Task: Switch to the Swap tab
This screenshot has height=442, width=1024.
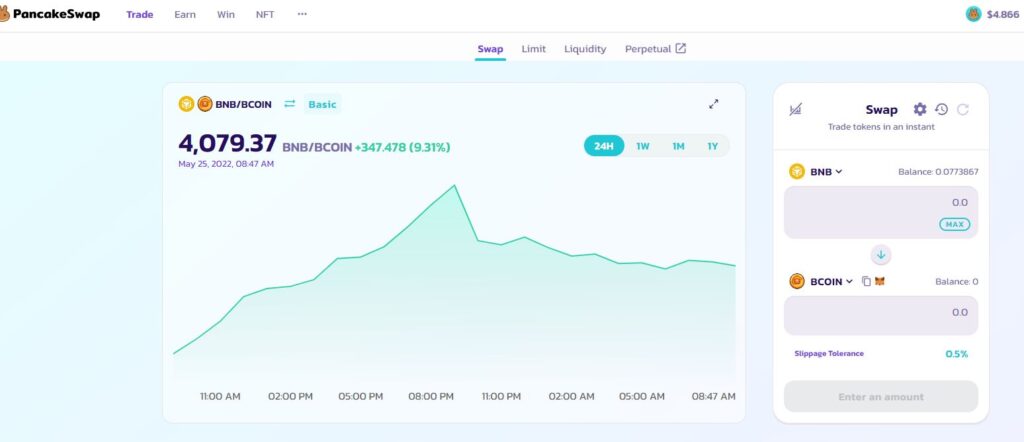Action: [490, 48]
